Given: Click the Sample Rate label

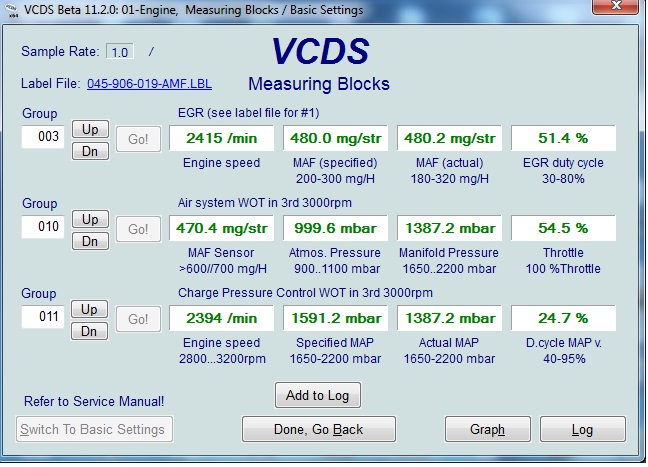Looking at the screenshot, I should coord(60,51).
